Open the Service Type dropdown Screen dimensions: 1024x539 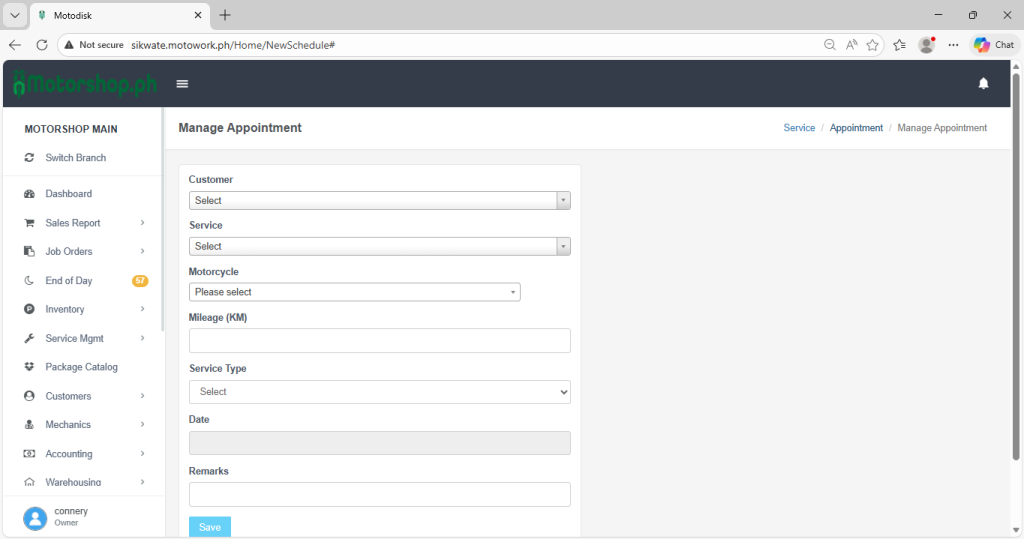click(x=379, y=392)
